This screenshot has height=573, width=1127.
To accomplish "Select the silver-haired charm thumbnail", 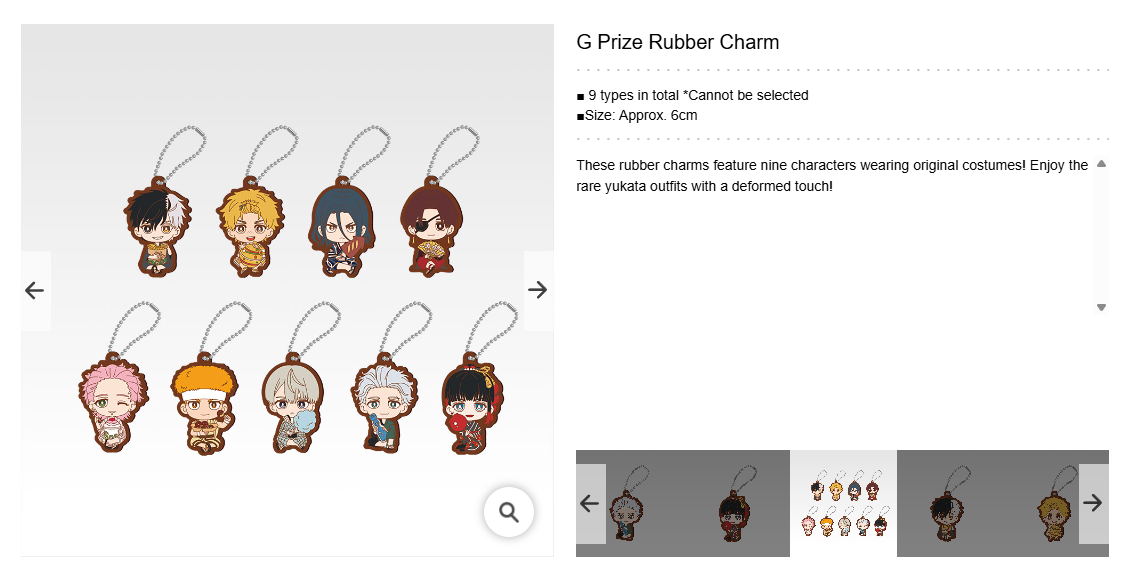I will tap(628, 503).
